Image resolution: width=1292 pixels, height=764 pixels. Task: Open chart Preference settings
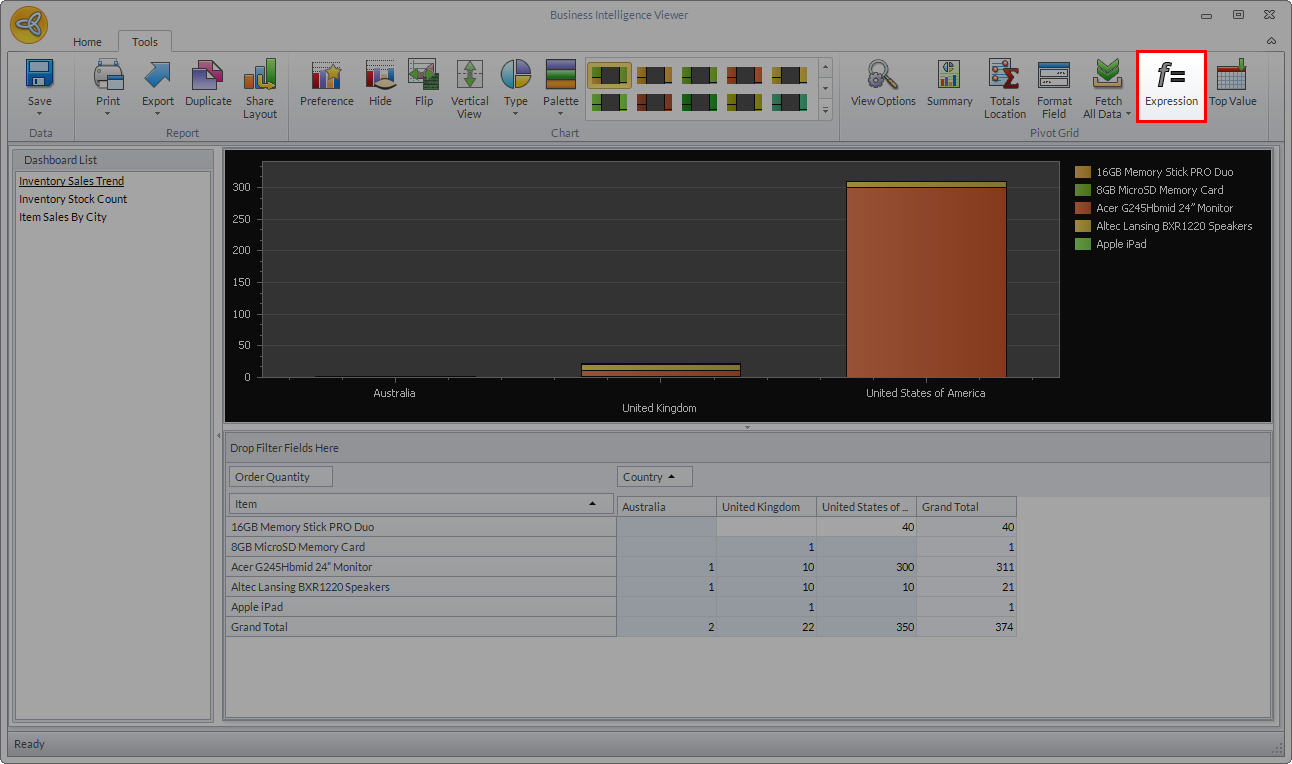click(327, 84)
